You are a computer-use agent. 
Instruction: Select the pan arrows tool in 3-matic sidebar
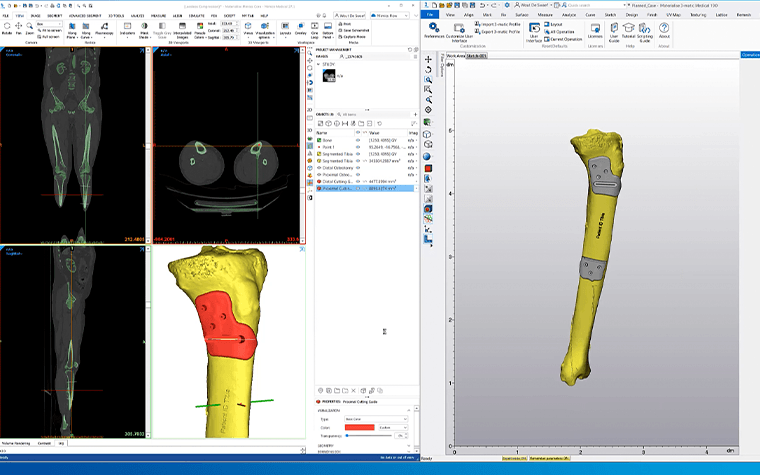[428, 59]
